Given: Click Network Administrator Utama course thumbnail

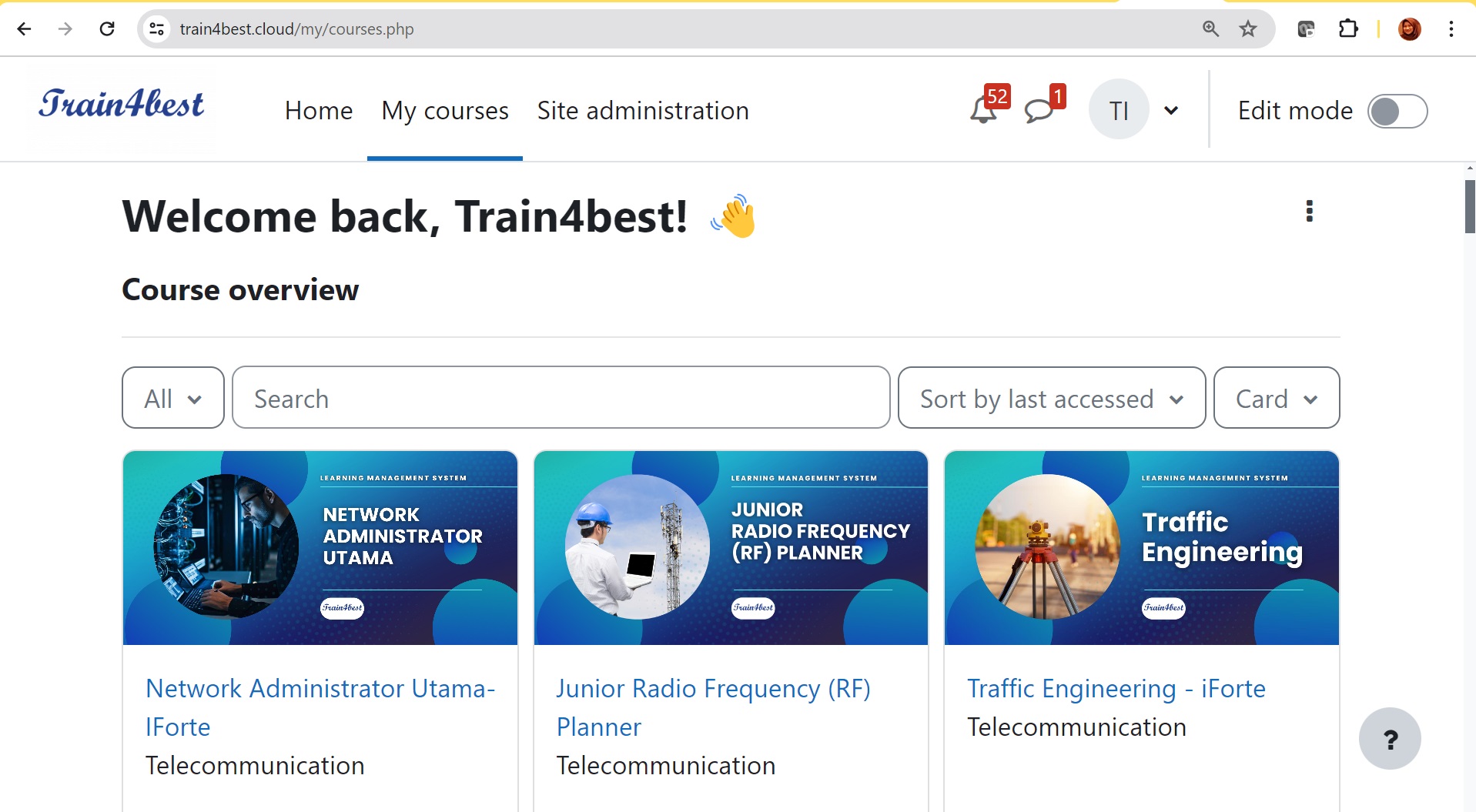Looking at the screenshot, I should [320, 548].
